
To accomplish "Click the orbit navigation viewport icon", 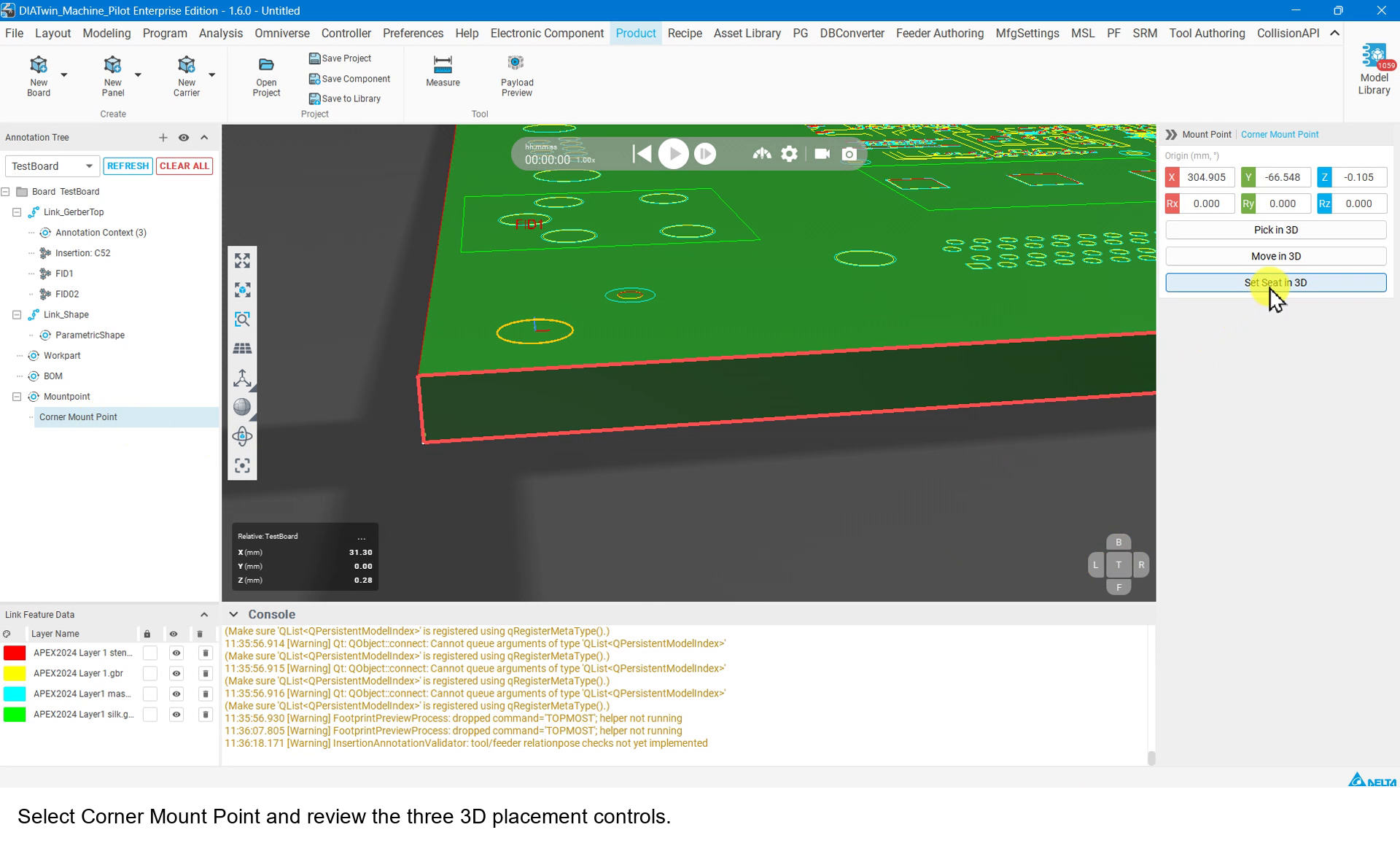I will tap(242, 436).
